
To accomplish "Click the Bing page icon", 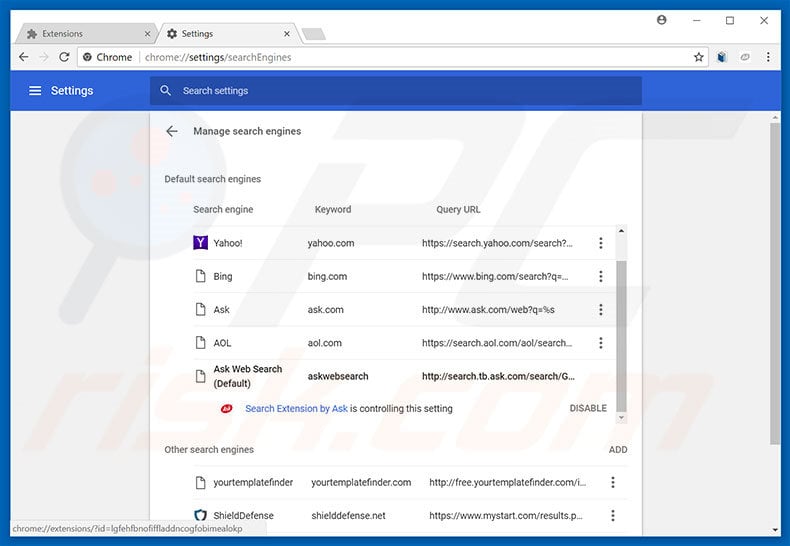I will click(201, 276).
